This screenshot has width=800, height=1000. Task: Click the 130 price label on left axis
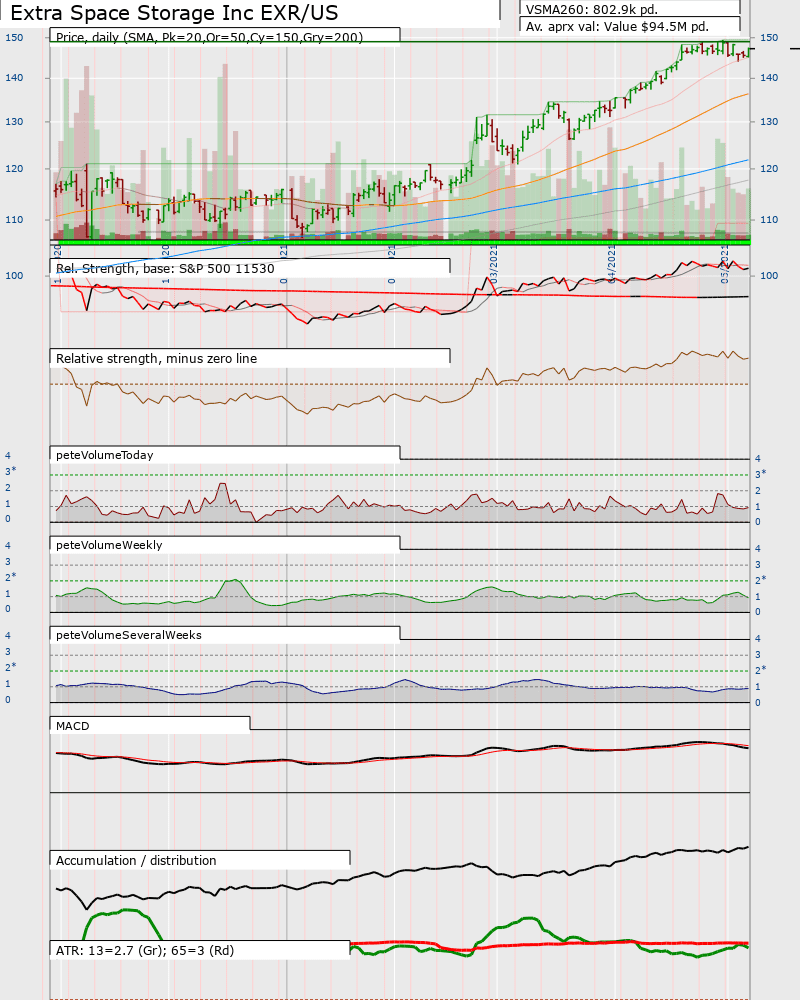[14, 122]
